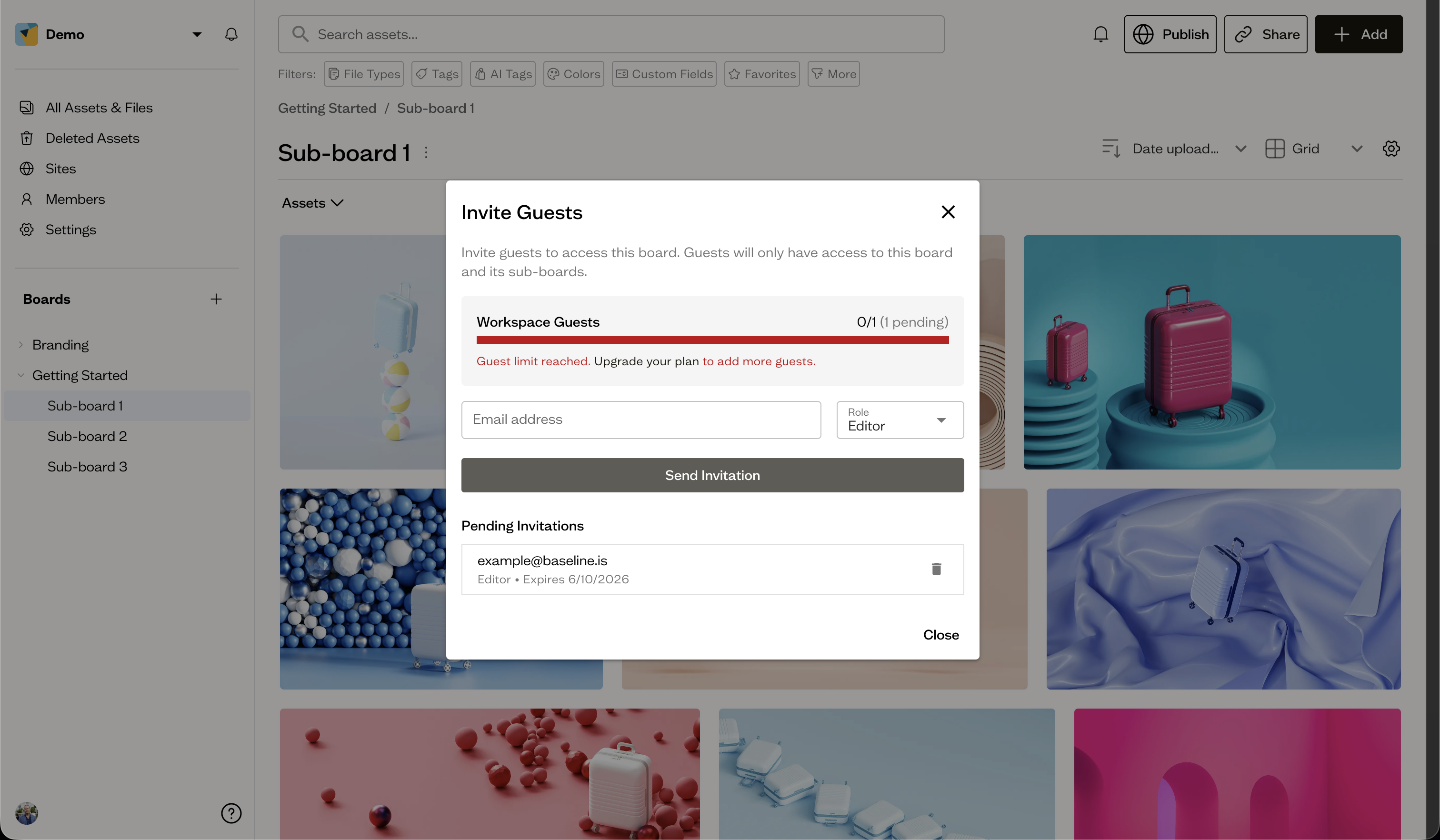Click the Send Invitation button

(712, 475)
